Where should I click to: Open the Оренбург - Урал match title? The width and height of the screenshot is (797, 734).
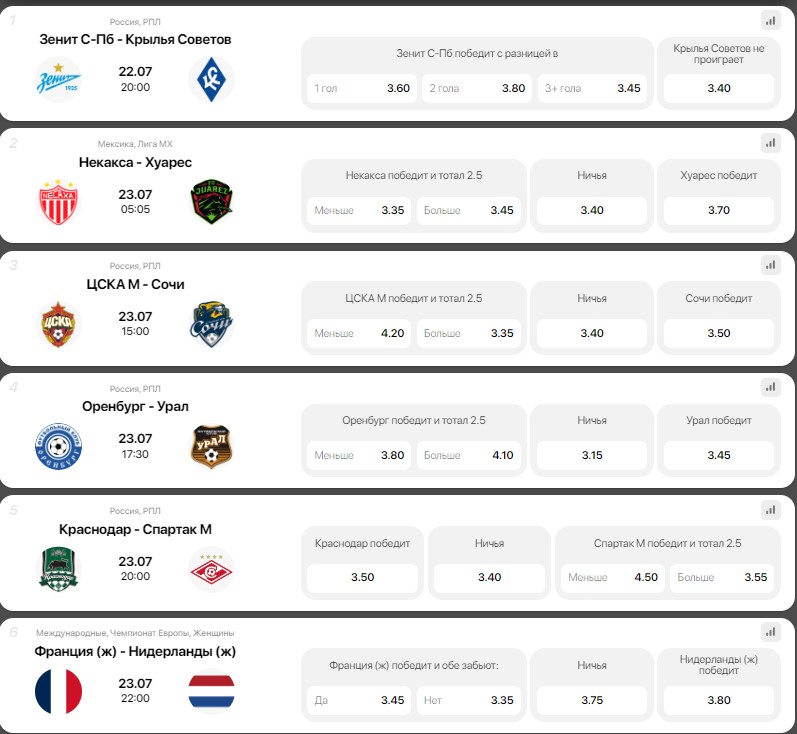[x=135, y=406]
